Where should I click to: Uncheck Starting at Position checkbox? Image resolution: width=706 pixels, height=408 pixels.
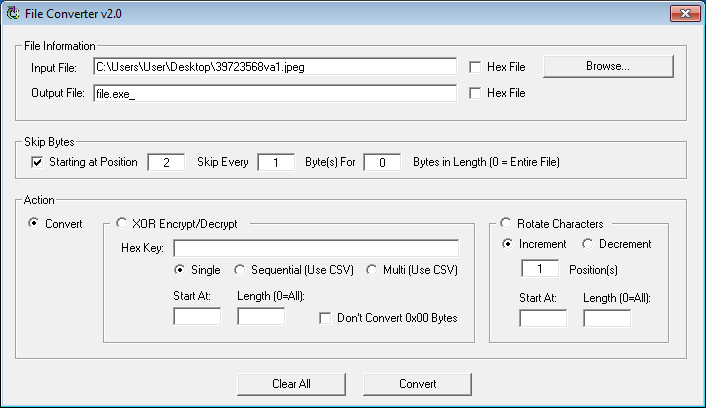click(38, 162)
